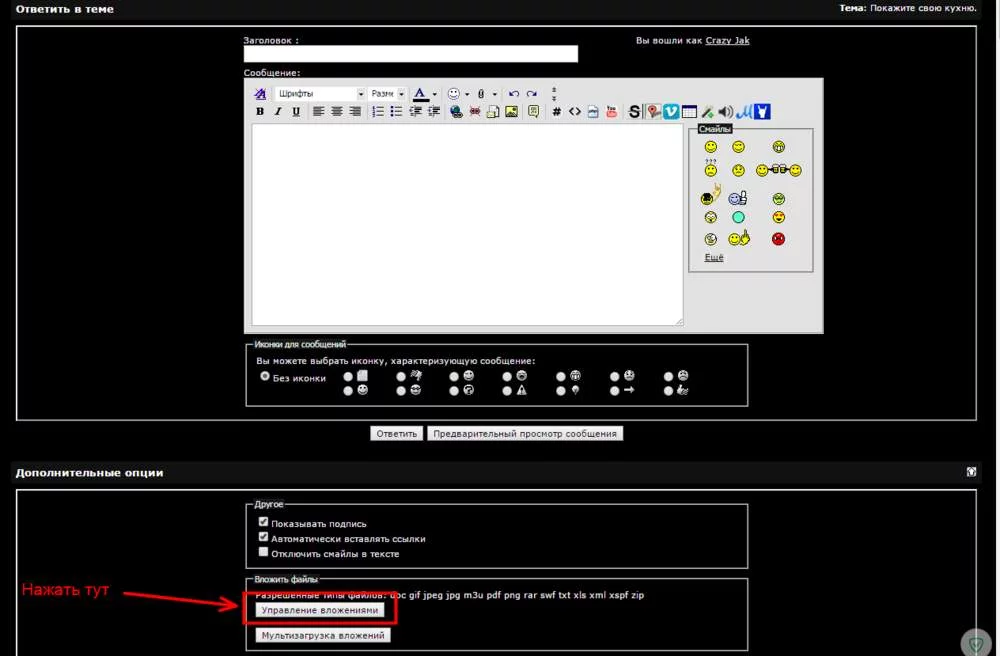Toggle underline text formatting

296,112
